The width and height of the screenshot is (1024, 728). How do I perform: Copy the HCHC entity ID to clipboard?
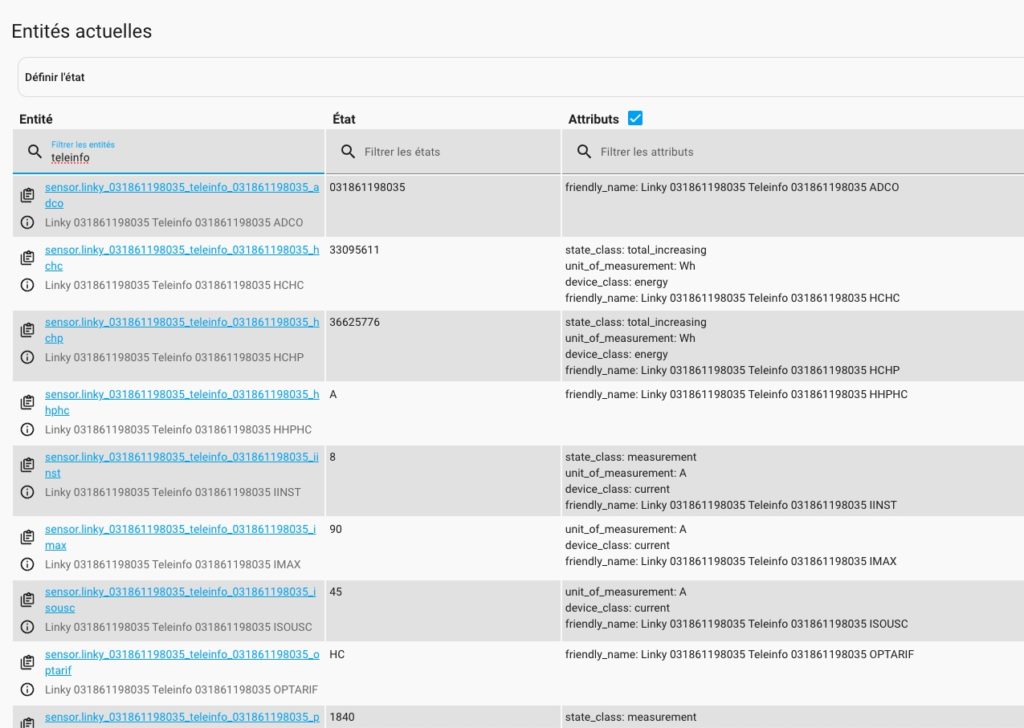(27, 257)
